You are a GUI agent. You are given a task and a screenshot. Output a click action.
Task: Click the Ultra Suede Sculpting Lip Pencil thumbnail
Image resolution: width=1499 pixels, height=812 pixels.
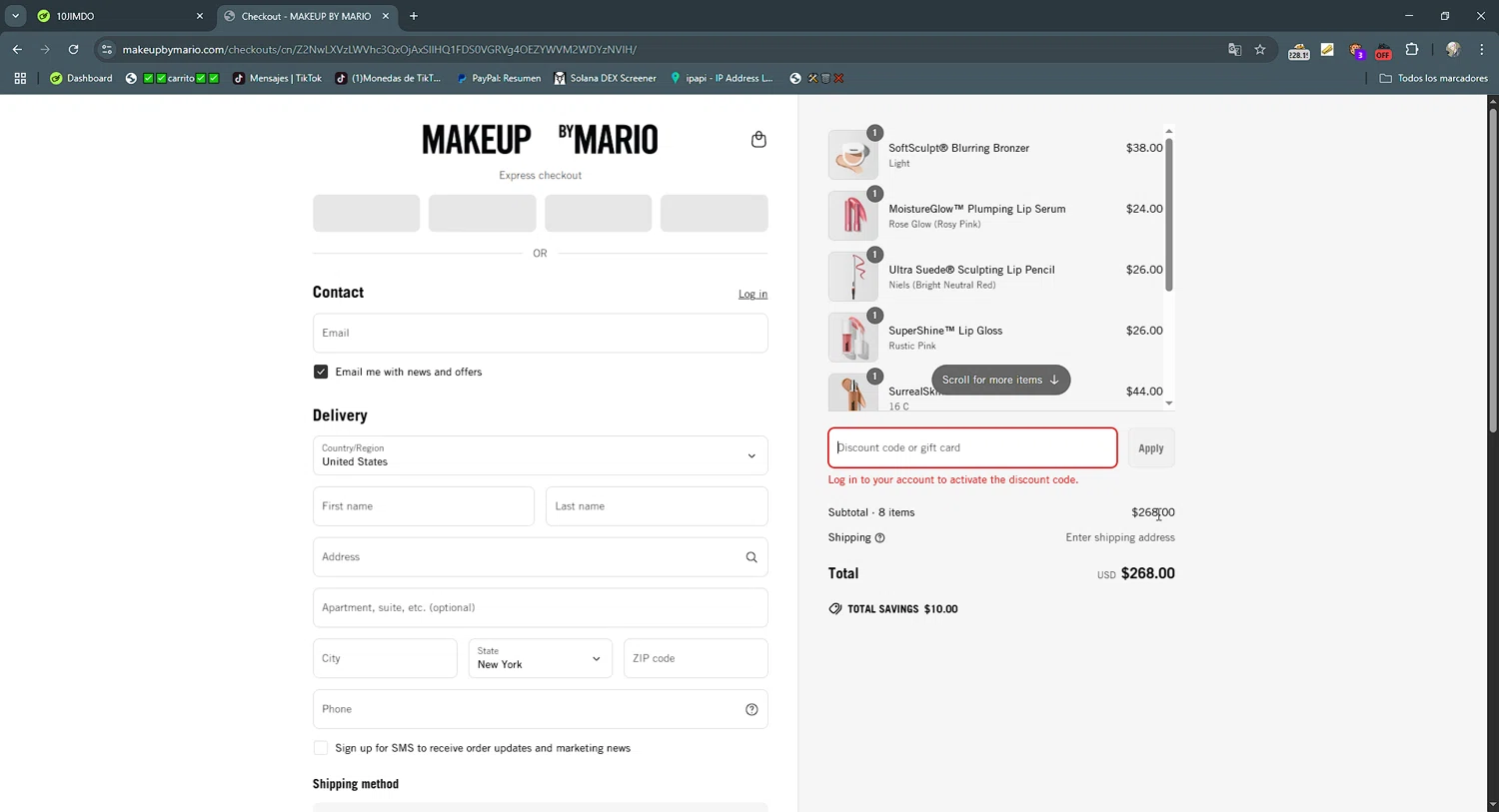click(852, 277)
